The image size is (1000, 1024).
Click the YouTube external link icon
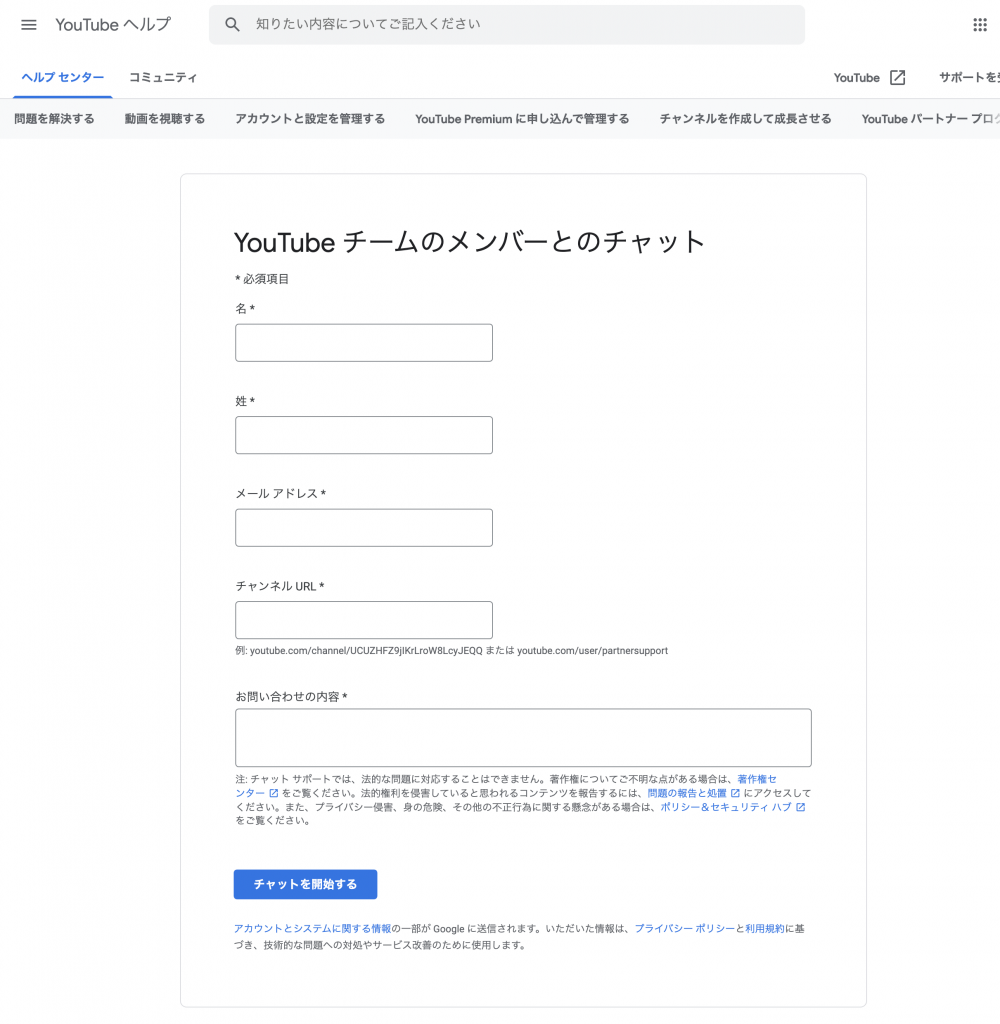[897, 78]
